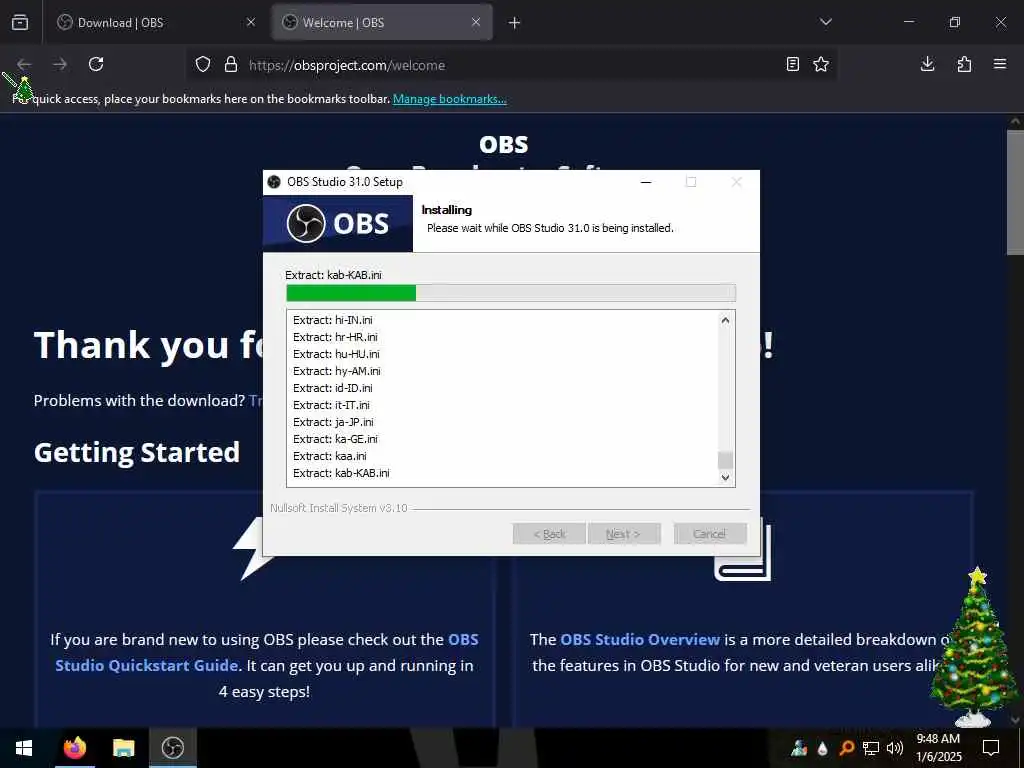Click the OBS logo in the installer header
The width and height of the screenshot is (1024, 768).
[338, 223]
